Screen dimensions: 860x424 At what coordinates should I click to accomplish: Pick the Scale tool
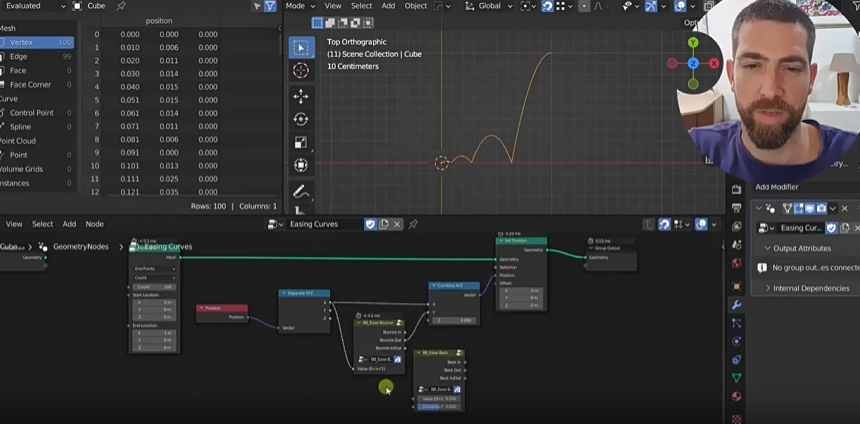click(301, 142)
